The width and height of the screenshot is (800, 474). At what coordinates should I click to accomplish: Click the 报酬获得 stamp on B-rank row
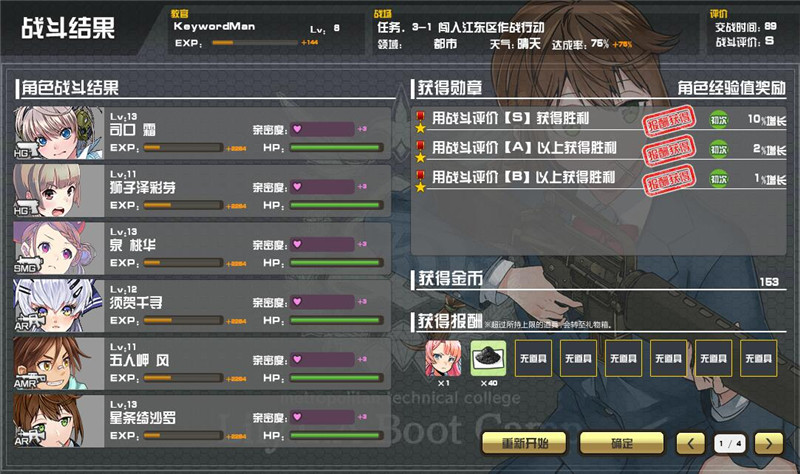tap(668, 180)
